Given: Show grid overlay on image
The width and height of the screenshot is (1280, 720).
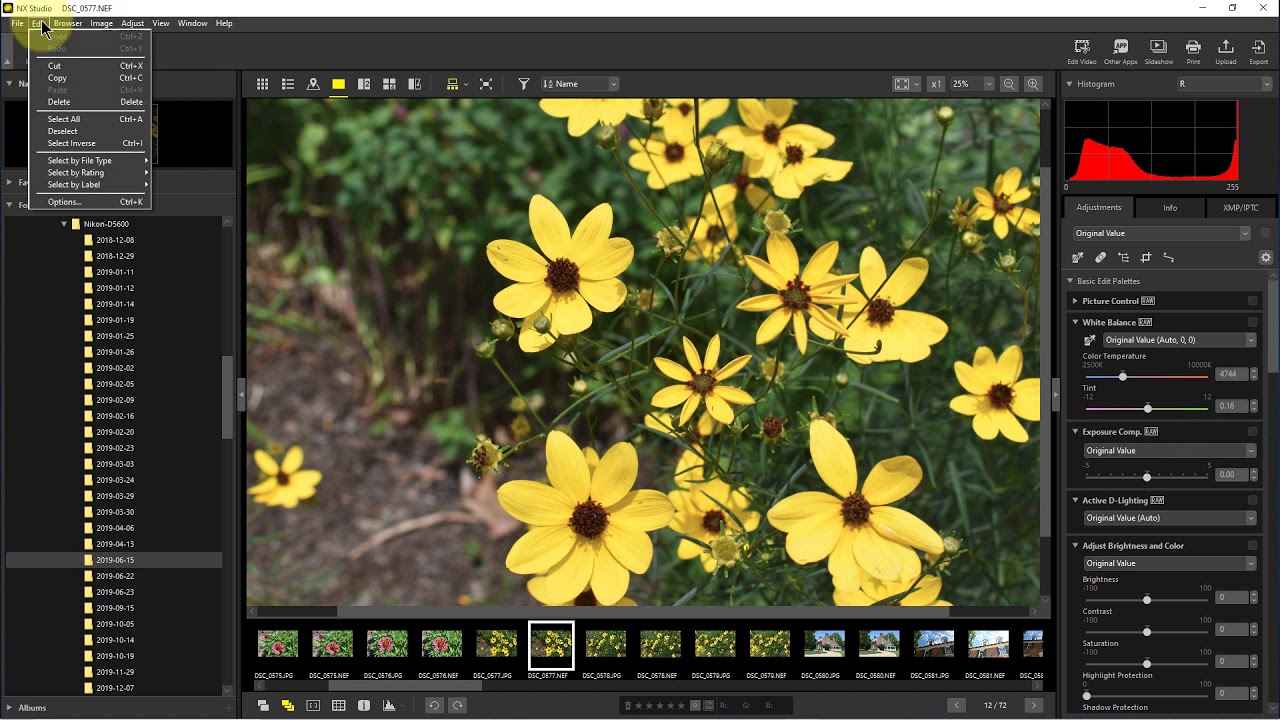Looking at the screenshot, I should pyautogui.click(x=338, y=706).
